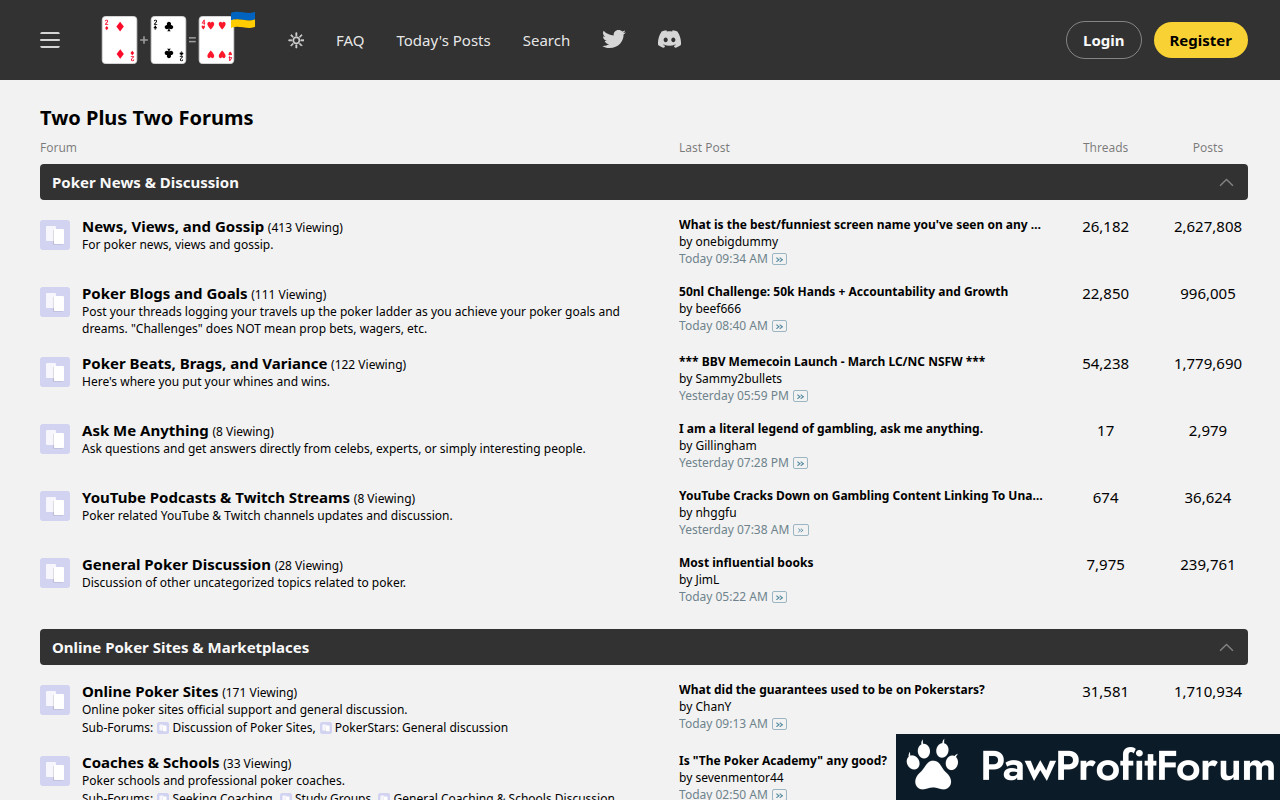Click the Two Plus Two cards logo
The image size is (1280, 800).
pos(178,39)
